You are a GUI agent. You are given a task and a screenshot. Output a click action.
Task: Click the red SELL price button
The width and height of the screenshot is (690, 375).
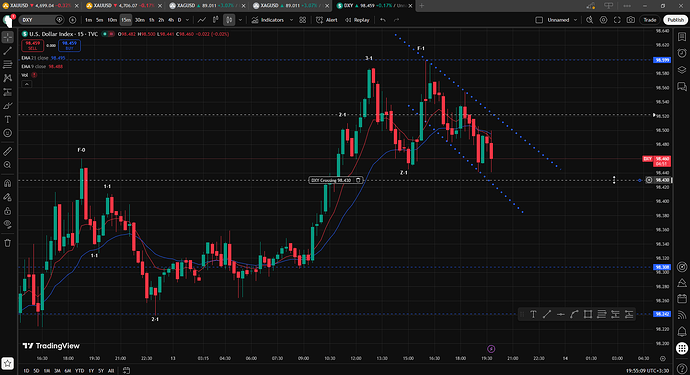pyautogui.click(x=33, y=45)
